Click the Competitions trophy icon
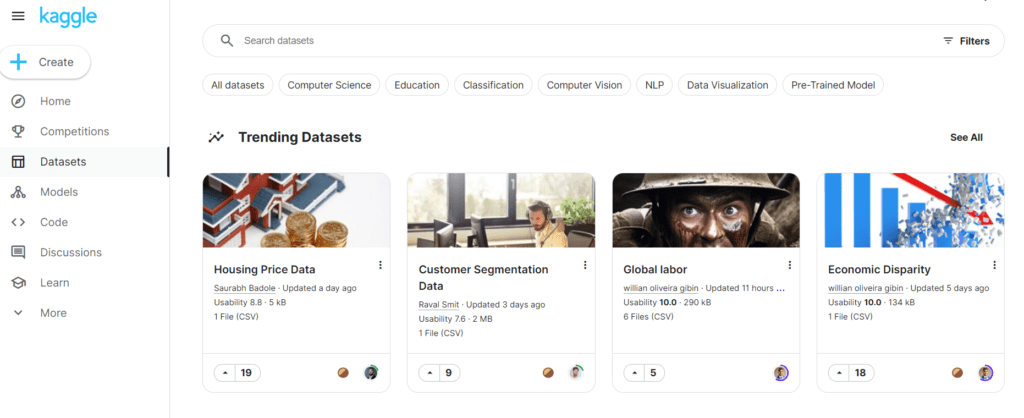 pyautogui.click(x=18, y=131)
